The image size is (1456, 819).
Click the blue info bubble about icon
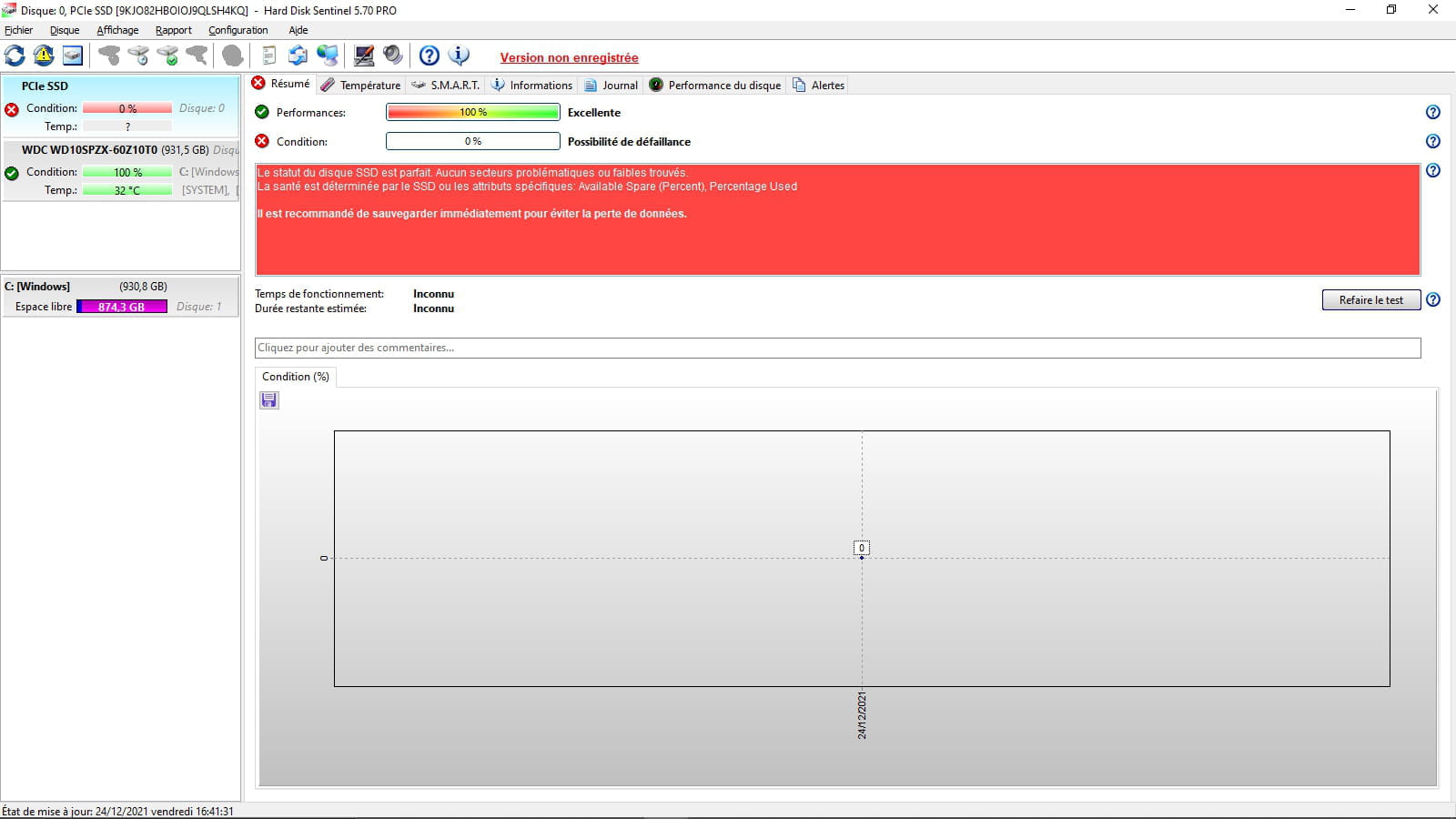(460, 56)
